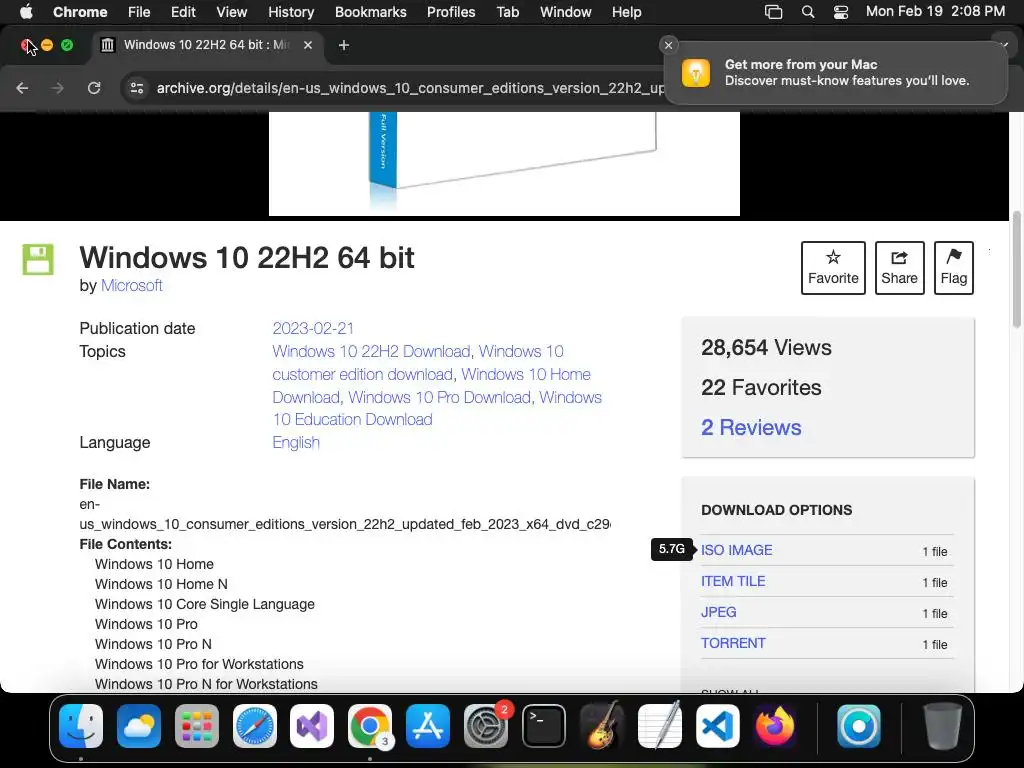
Task: Open Safari from the Dock
Action: (x=255, y=726)
